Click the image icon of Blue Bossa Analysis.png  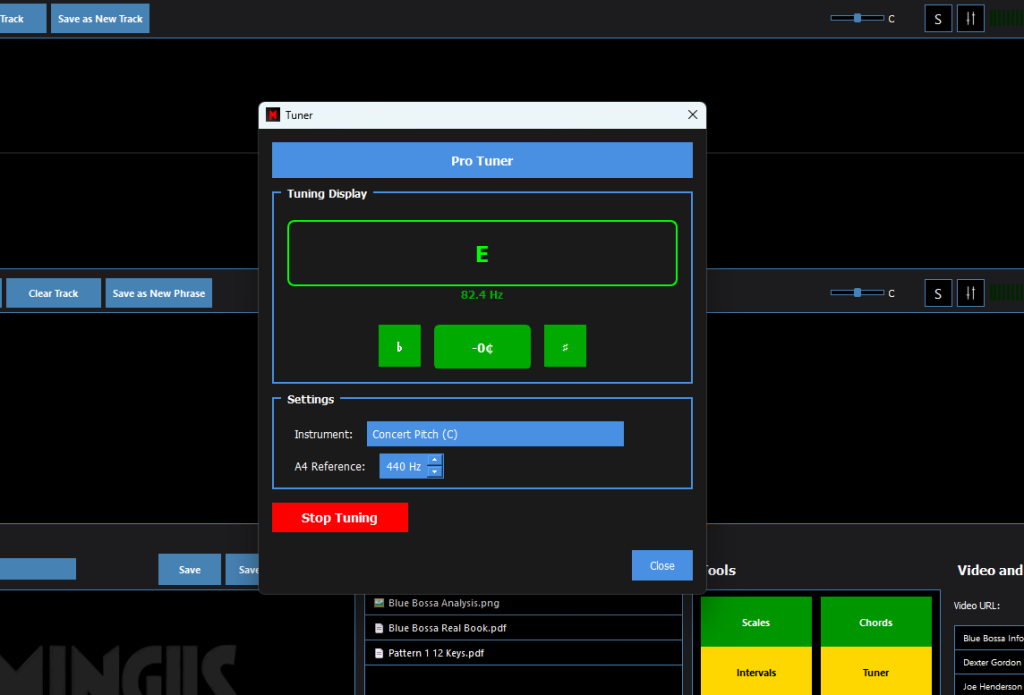[x=379, y=603]
